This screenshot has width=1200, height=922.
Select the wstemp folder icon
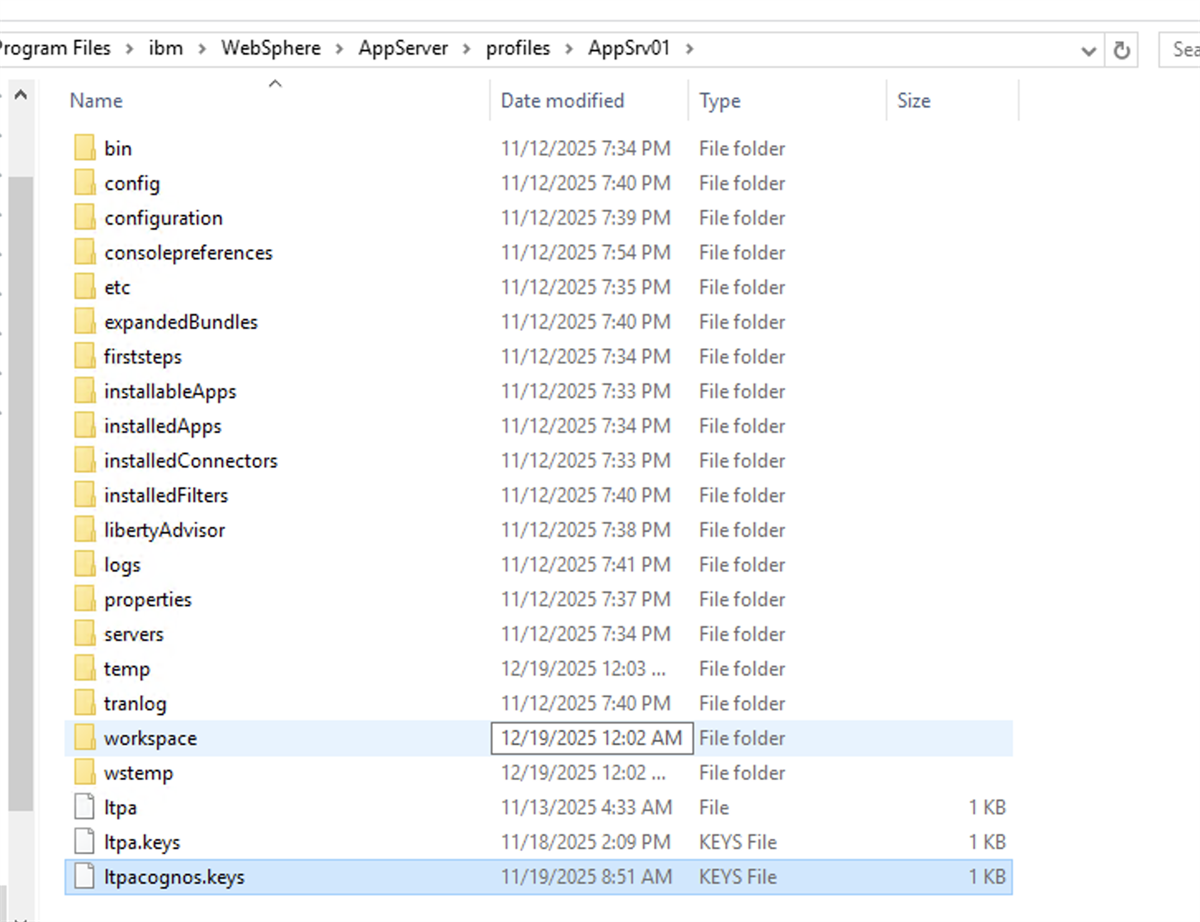click(x=85, y=773)
